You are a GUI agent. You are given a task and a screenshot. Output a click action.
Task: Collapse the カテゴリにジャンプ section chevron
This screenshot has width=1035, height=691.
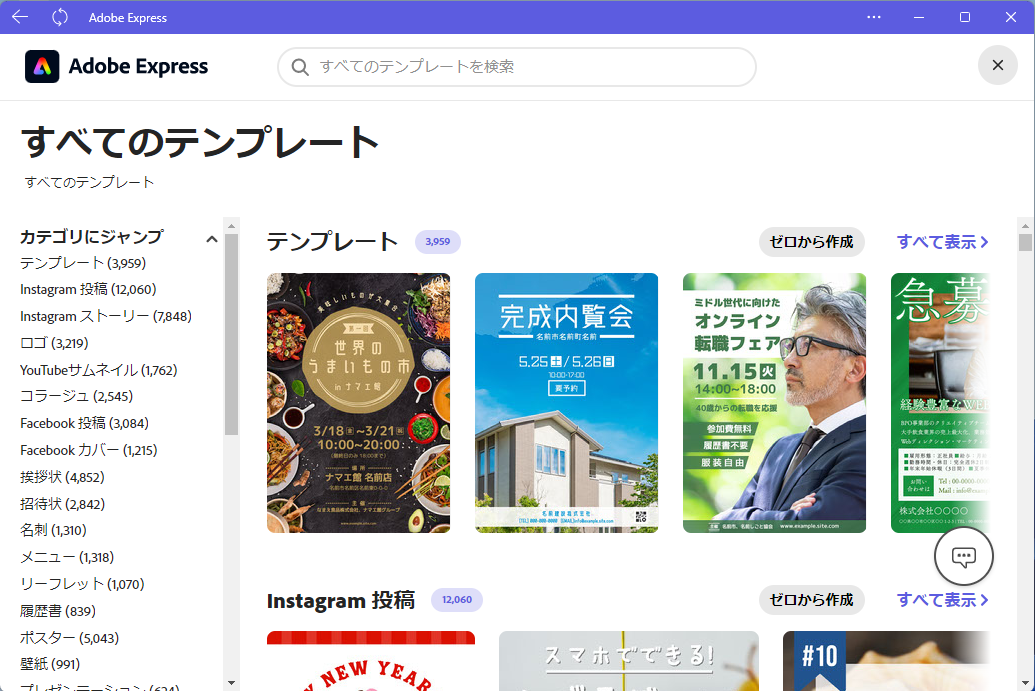coord(211,239)
